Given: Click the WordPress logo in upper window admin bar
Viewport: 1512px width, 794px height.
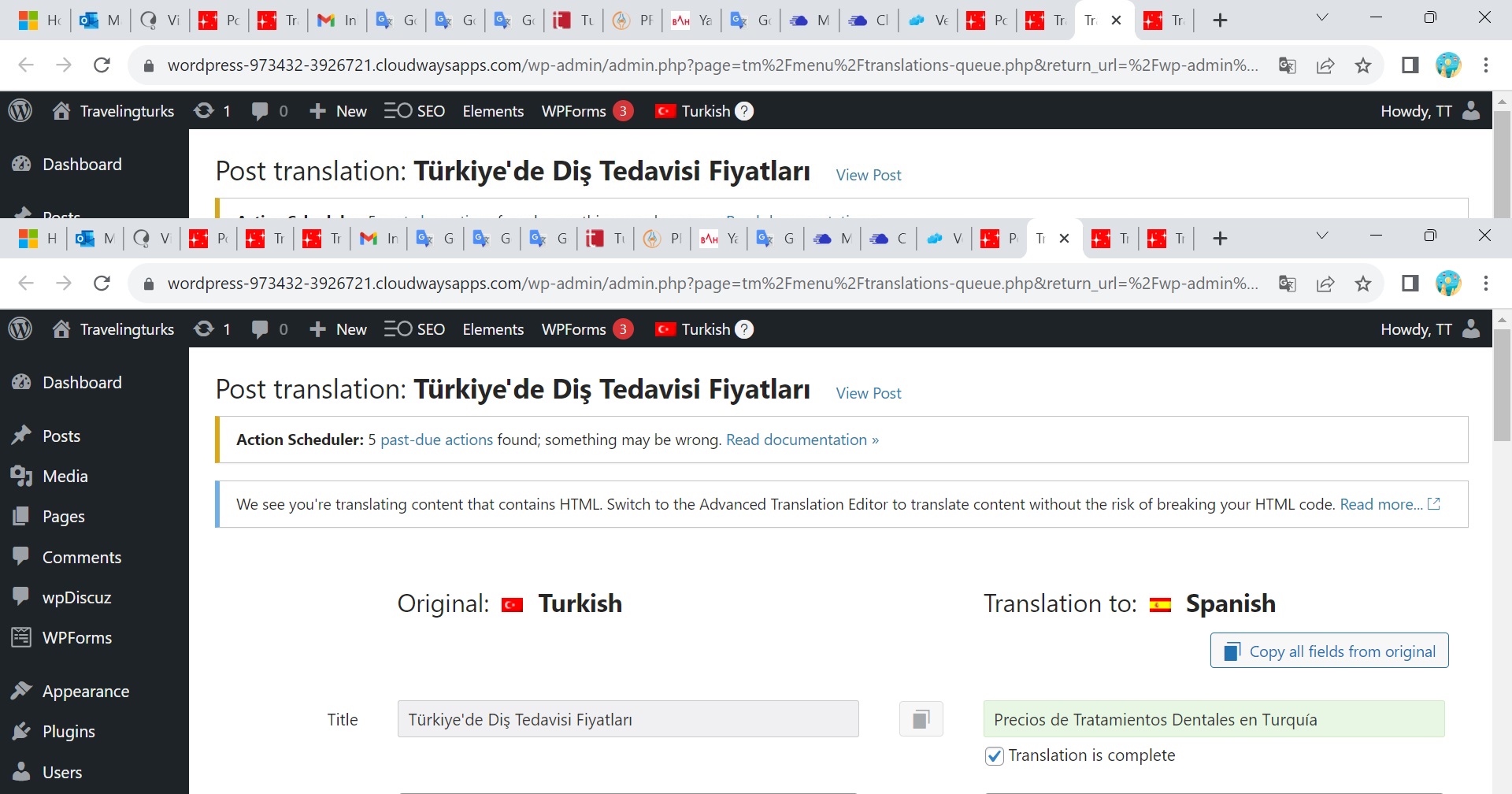Looking at the screenshot, I should (x=20, y=111).
